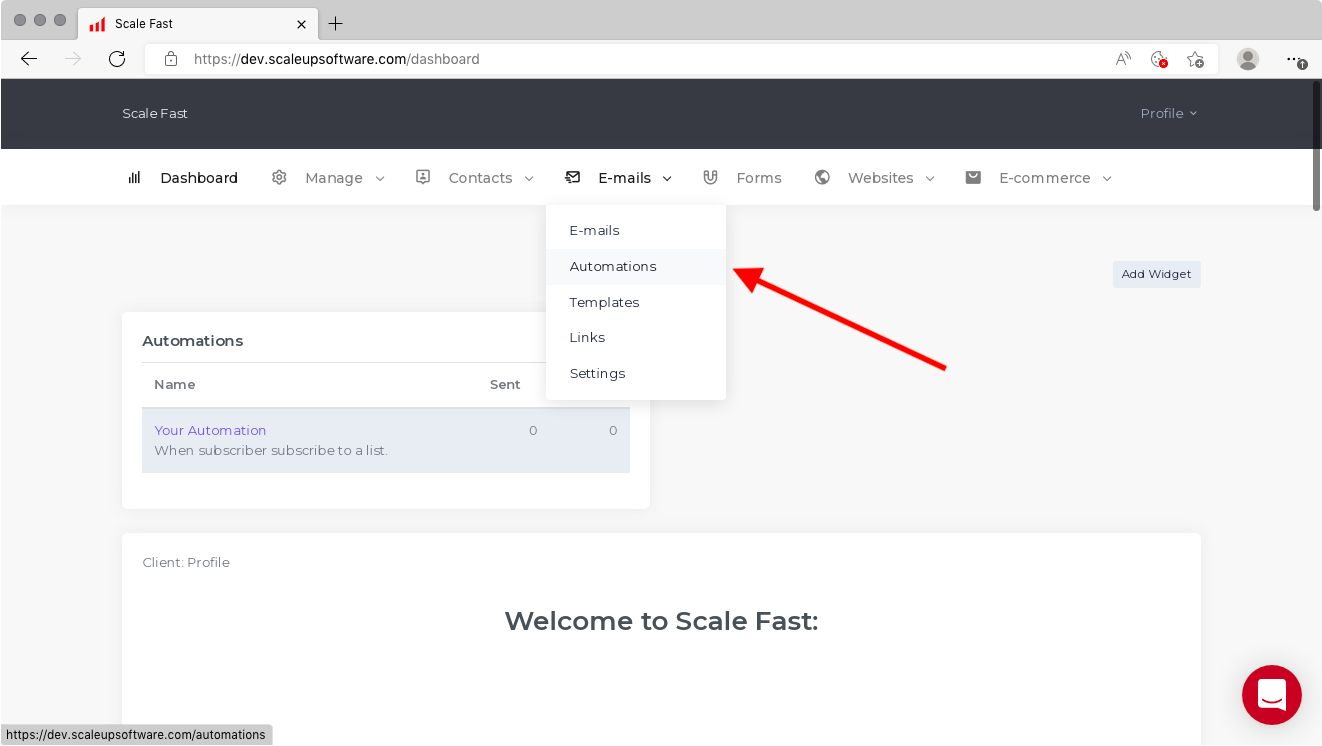
Task: Select E-mails in the dropdown menu
Action: 636,231
